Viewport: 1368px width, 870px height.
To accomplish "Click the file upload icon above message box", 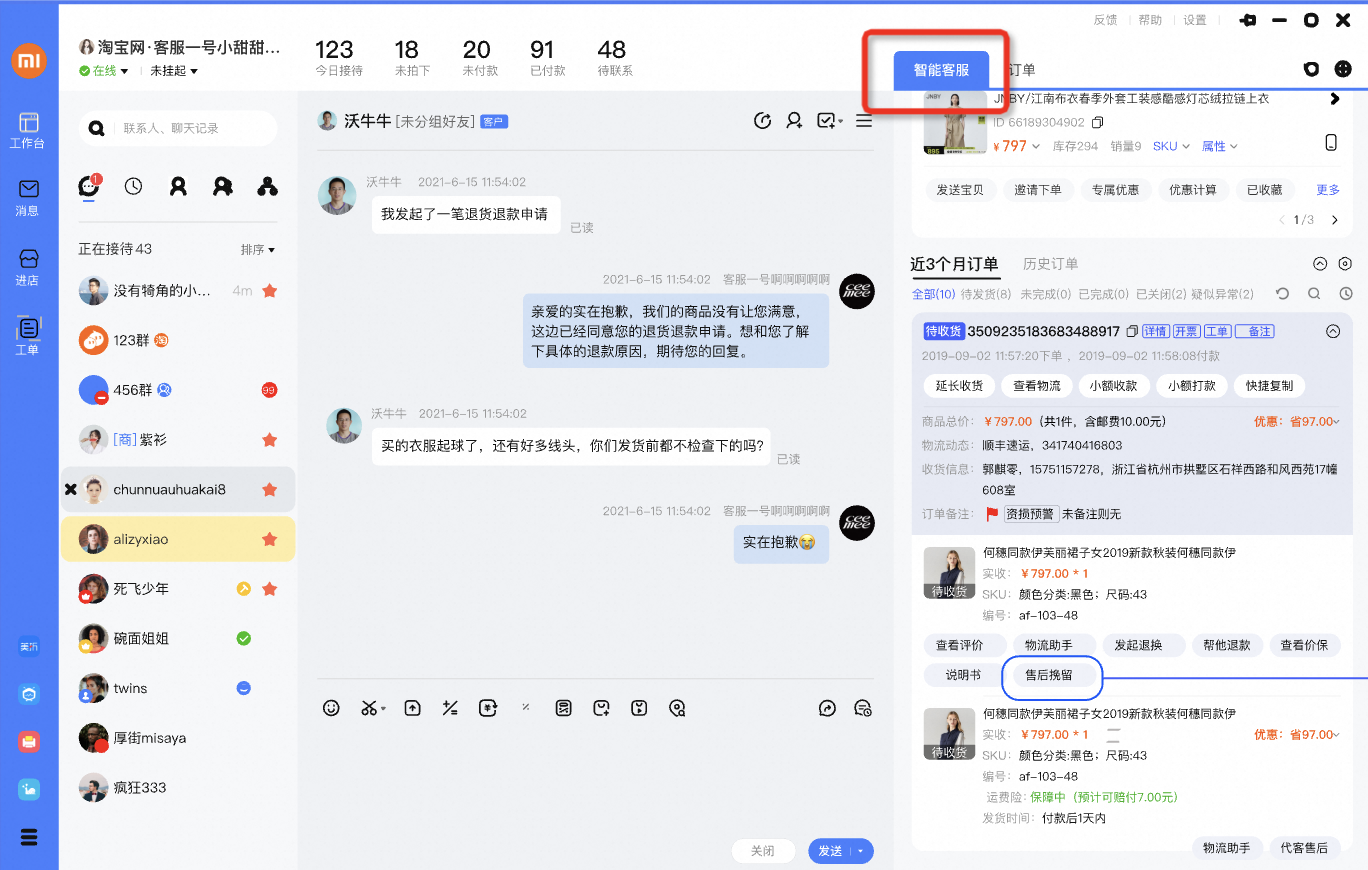I will pyautogui.click(x=411, y=708).
